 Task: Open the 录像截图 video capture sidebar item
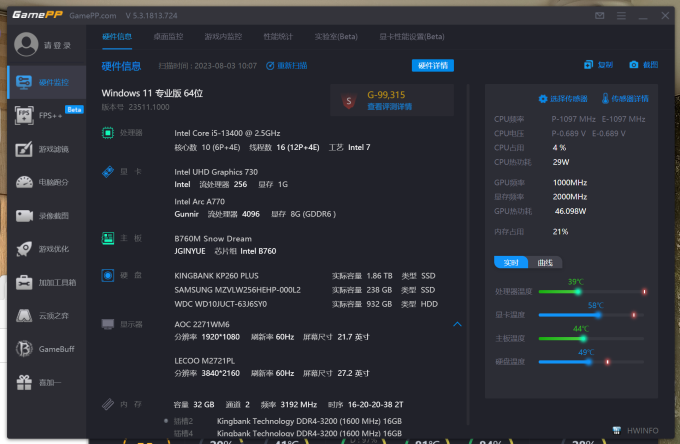[47, 215]
